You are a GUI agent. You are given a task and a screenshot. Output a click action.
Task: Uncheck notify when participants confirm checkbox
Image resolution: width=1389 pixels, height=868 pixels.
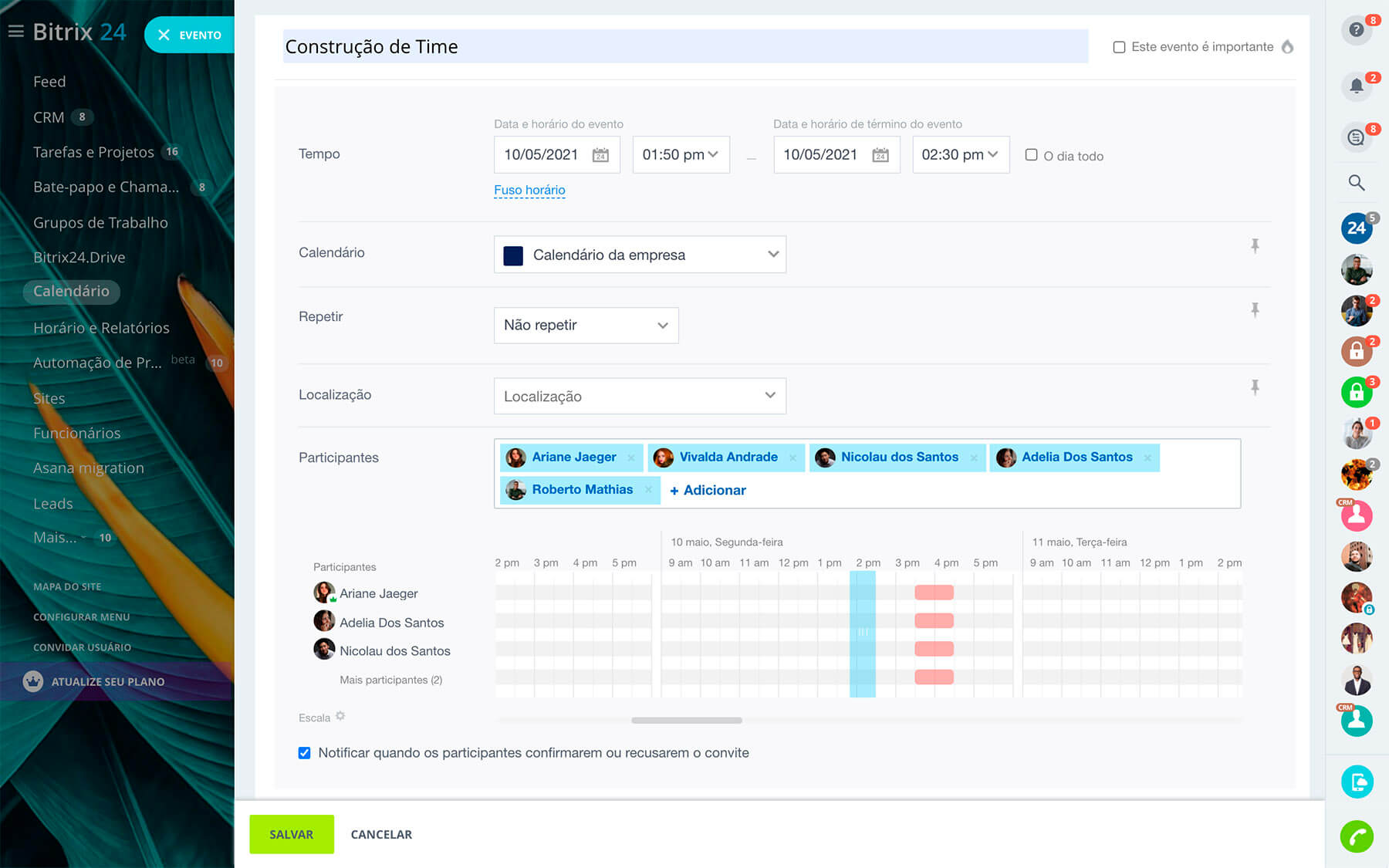click(305, 753)
